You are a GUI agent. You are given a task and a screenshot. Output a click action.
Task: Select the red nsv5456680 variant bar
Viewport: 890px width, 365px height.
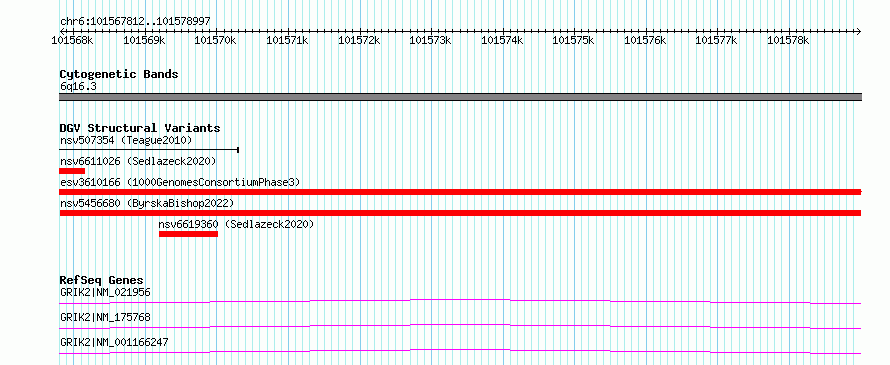(460, 213)
